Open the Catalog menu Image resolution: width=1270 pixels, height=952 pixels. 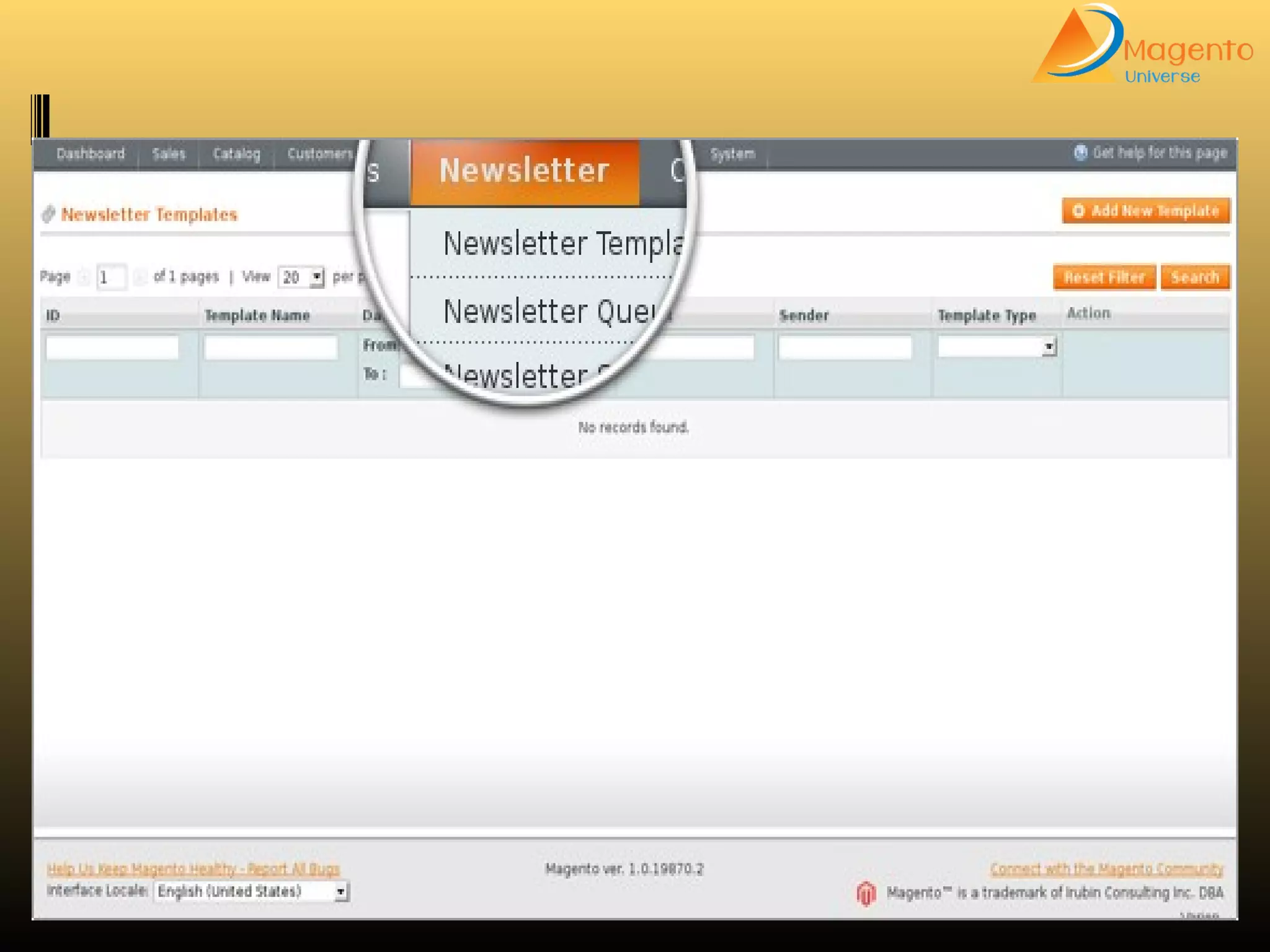(x=236, y=154)
